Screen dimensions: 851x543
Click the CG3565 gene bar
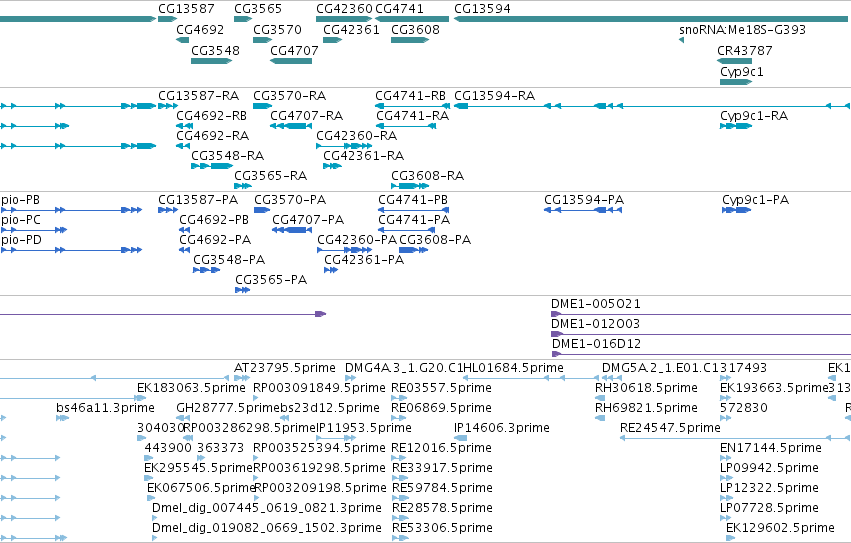pos(243,19)
